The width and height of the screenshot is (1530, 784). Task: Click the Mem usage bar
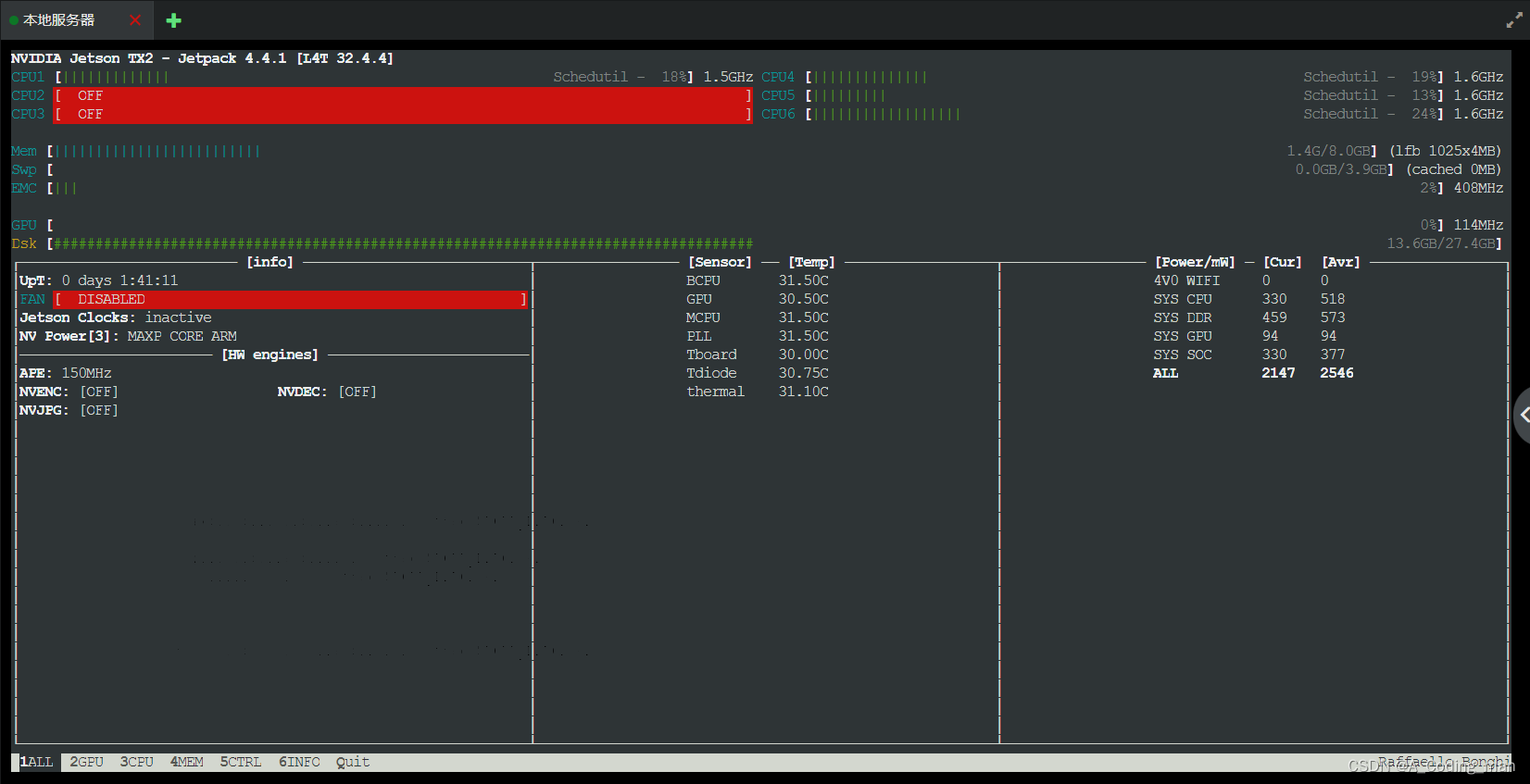click(157, 151)
